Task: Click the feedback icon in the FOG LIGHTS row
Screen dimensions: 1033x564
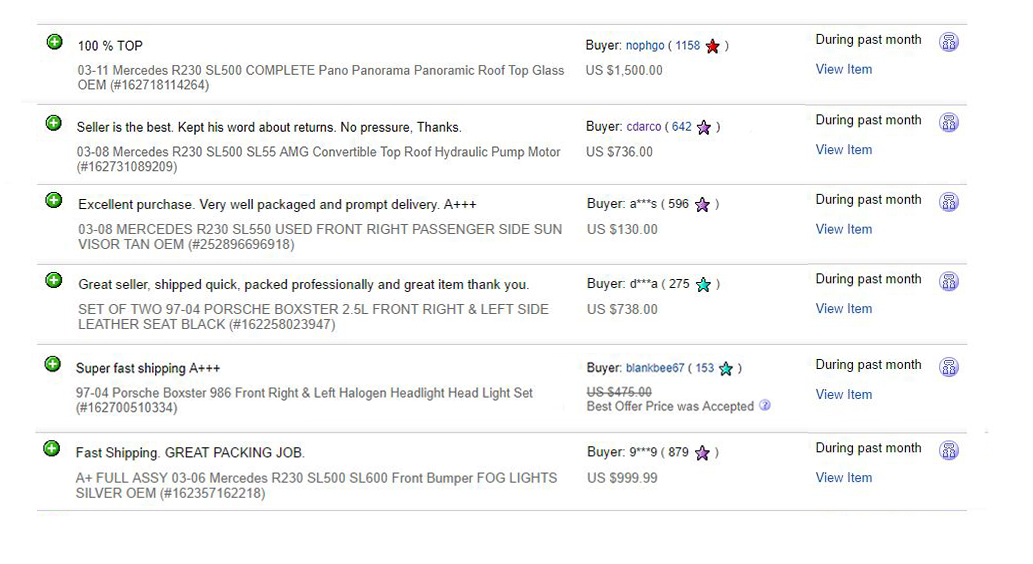Action: (x=949, y=451)
